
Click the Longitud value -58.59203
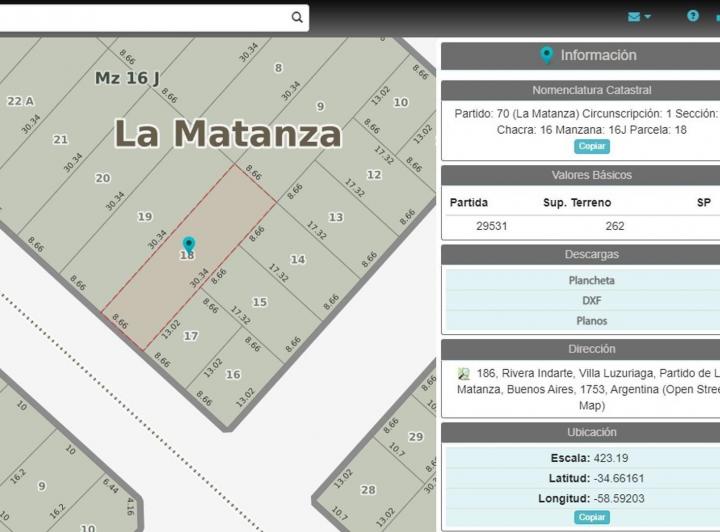click(619, 498)
